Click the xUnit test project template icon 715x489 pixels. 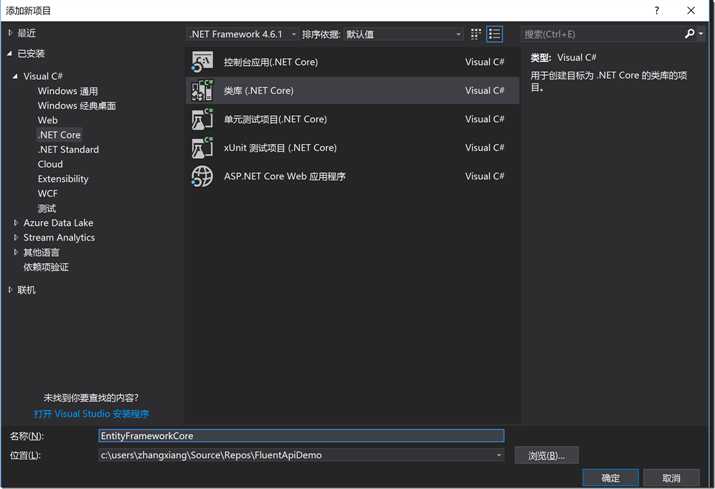click(202, 148)
